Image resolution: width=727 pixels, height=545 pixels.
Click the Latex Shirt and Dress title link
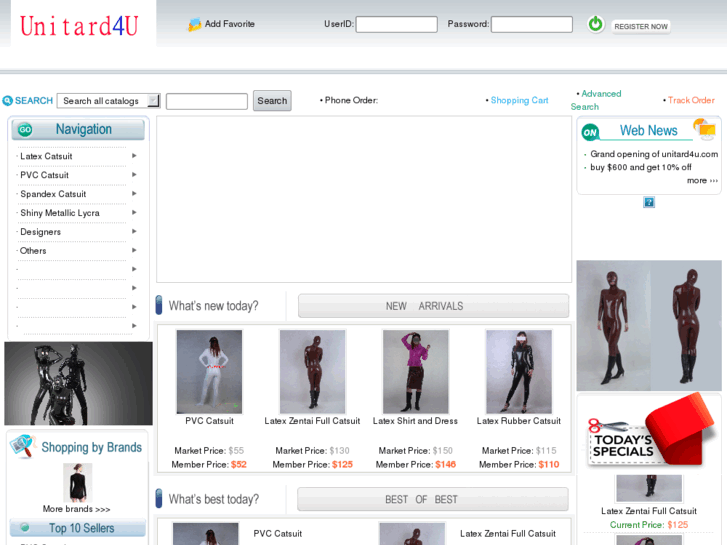click(x=415, y=421)
